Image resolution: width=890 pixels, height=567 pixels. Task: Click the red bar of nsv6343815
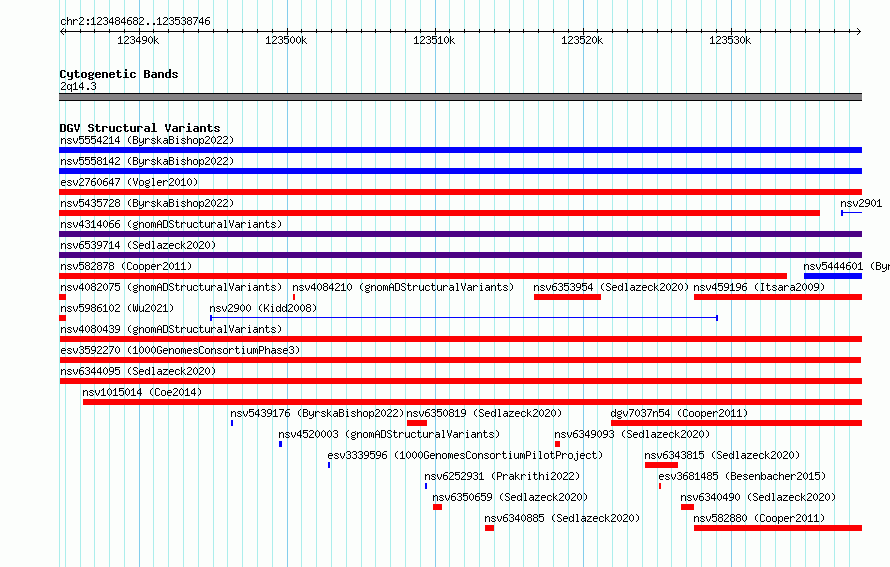661,465
